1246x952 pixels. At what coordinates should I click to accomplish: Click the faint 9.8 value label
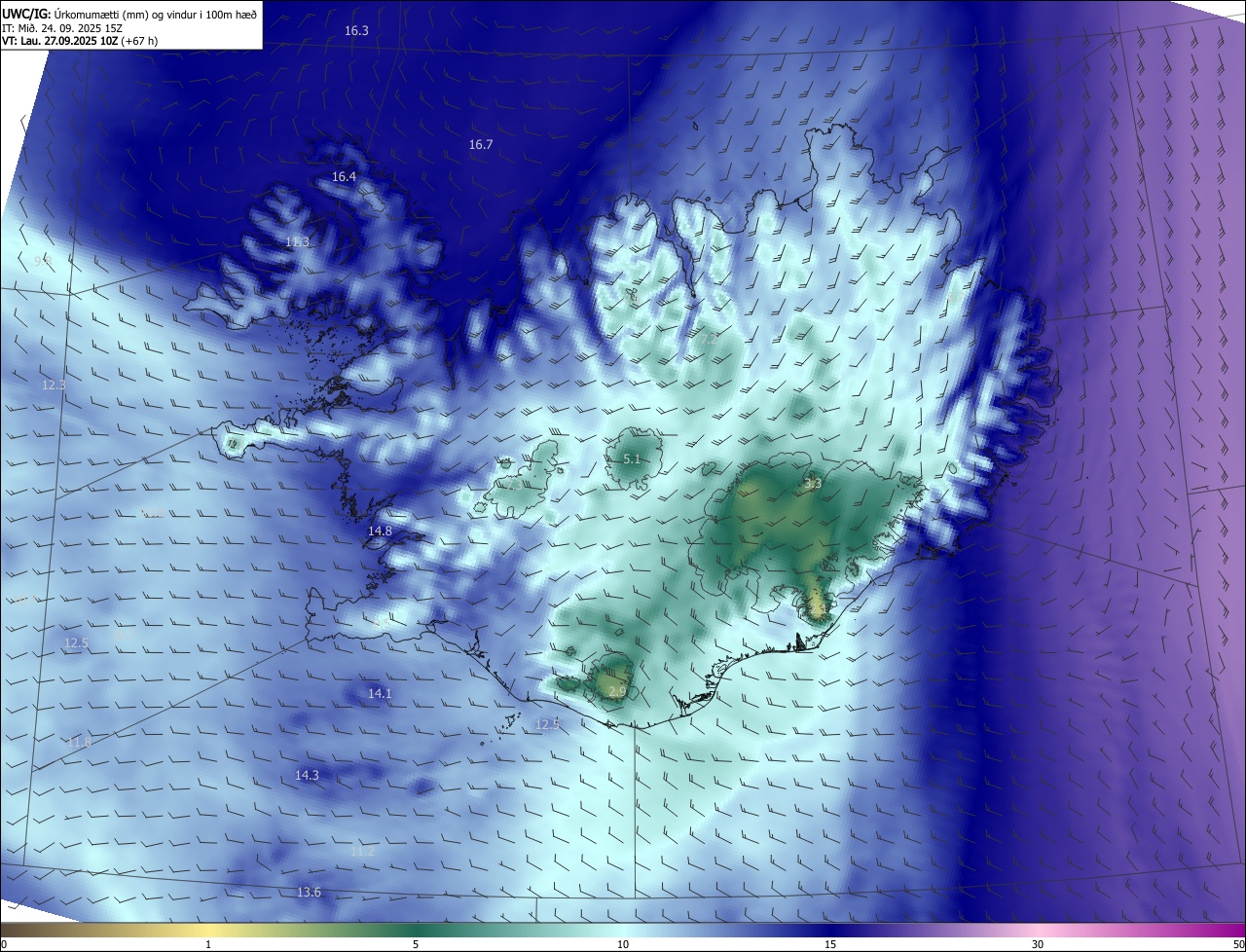click(42, 261)
